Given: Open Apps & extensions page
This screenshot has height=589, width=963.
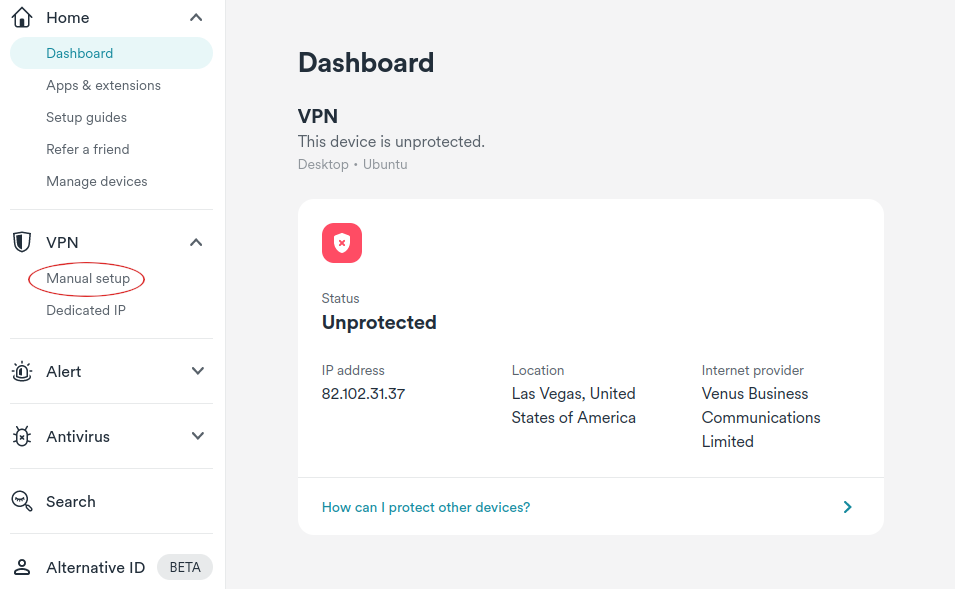Looking at the screenshot, I should coord(103,85).
